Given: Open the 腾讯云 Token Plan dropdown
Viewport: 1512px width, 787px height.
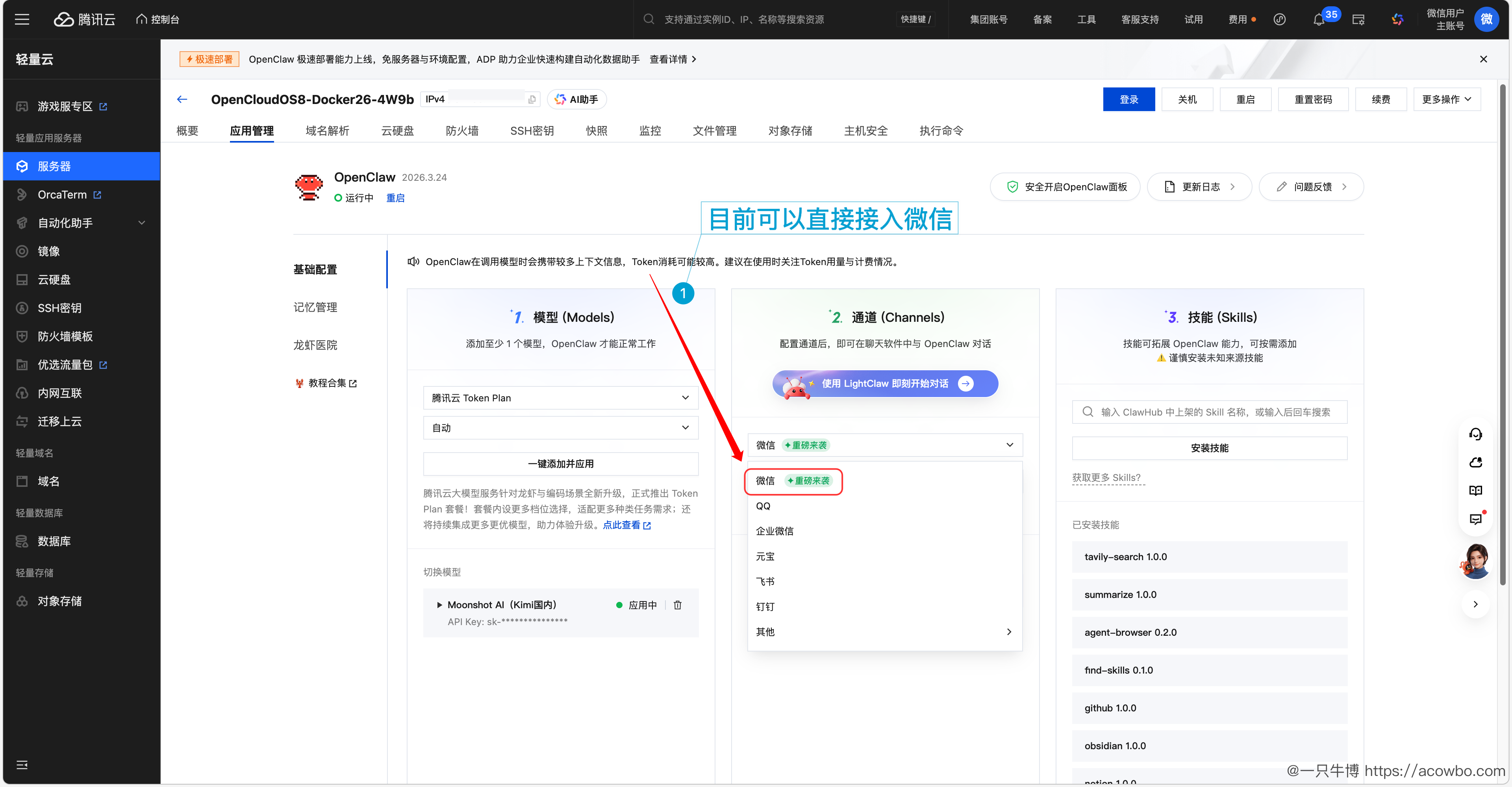Looking at the screenshot, I should coord(561,397).
